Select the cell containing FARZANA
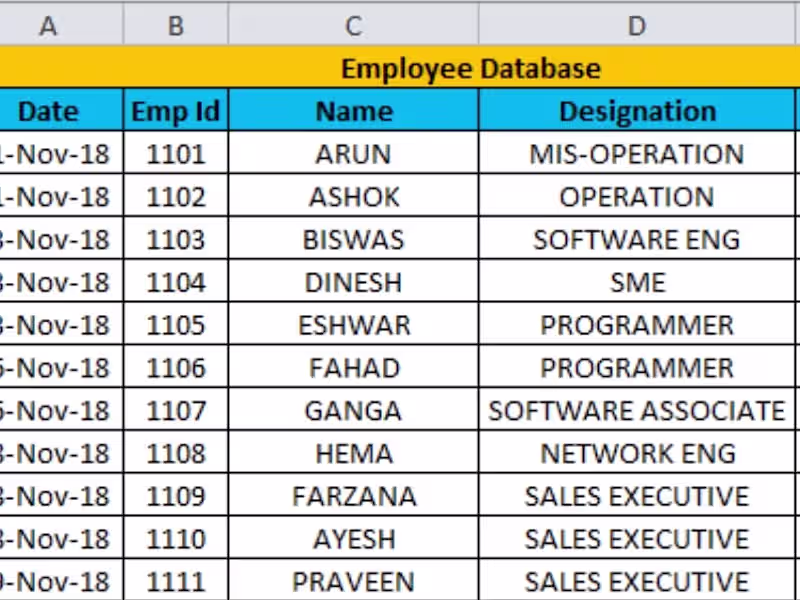800x600 pixels. 353,496
